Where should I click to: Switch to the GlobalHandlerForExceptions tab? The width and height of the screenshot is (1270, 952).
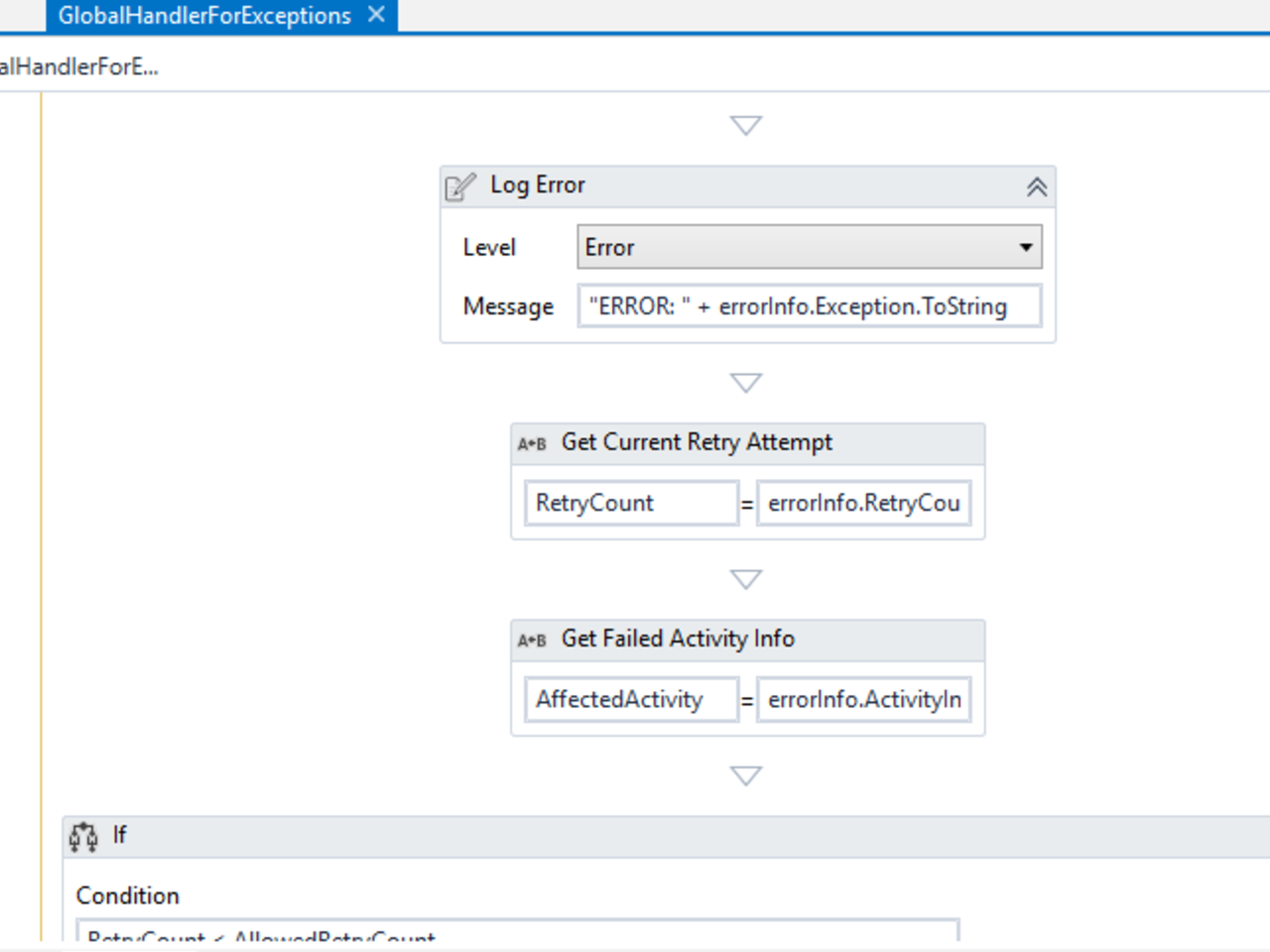(204, 16)
